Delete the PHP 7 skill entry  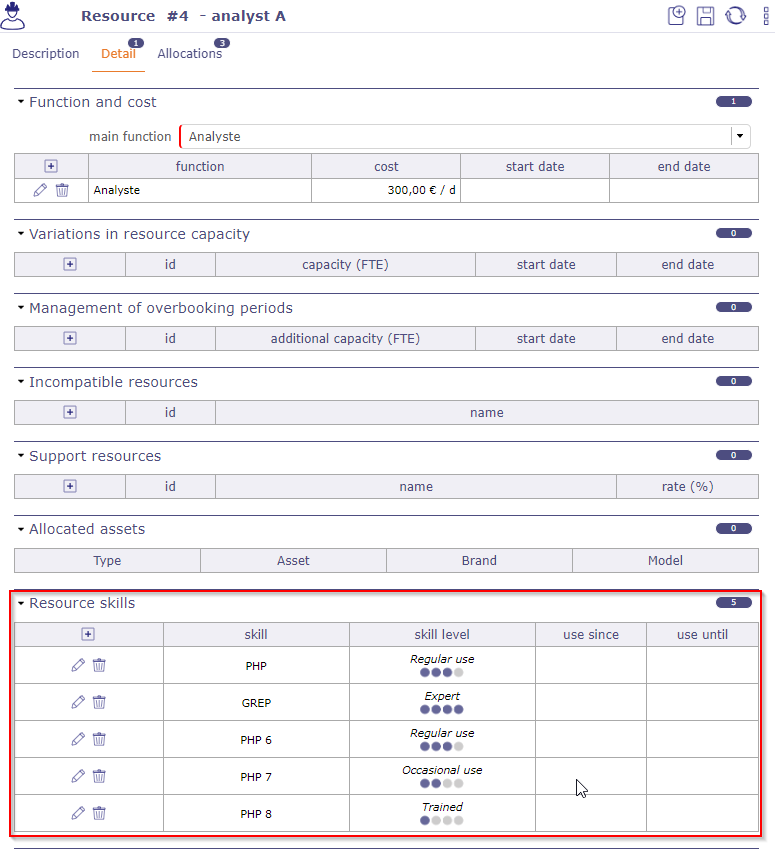(99, 776)
